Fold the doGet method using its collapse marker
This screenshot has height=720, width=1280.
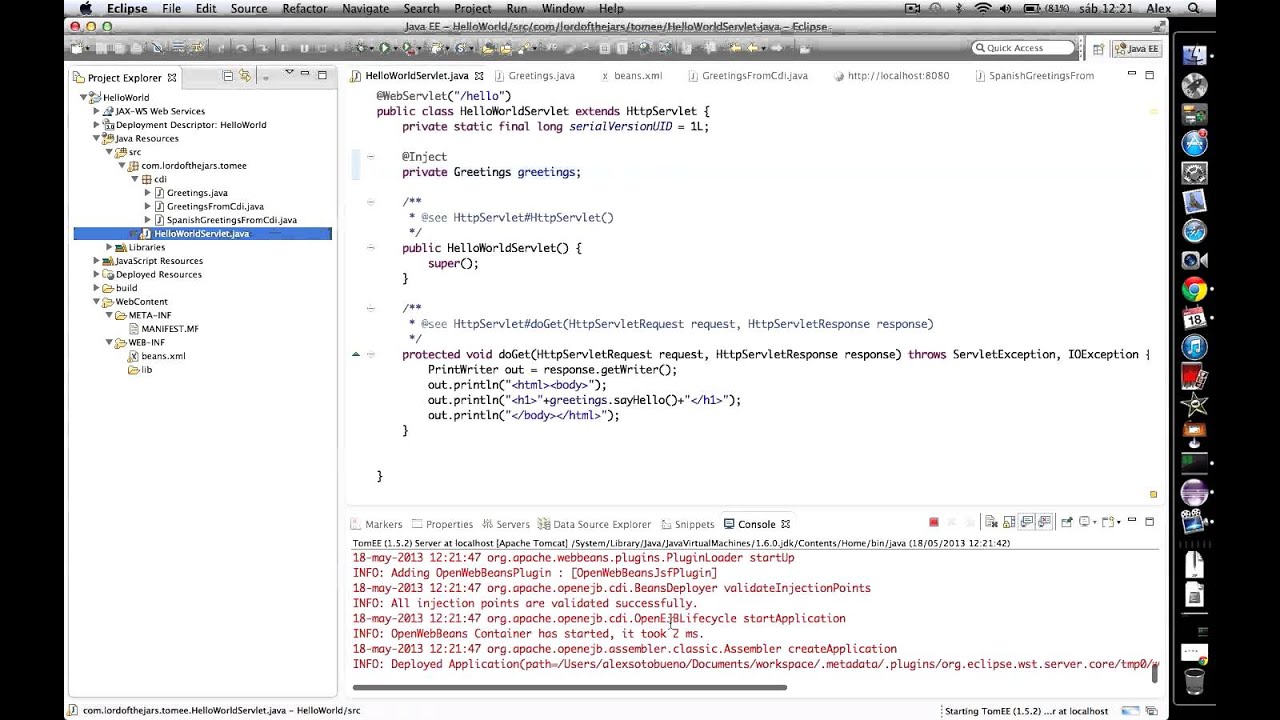click(370, 354)
